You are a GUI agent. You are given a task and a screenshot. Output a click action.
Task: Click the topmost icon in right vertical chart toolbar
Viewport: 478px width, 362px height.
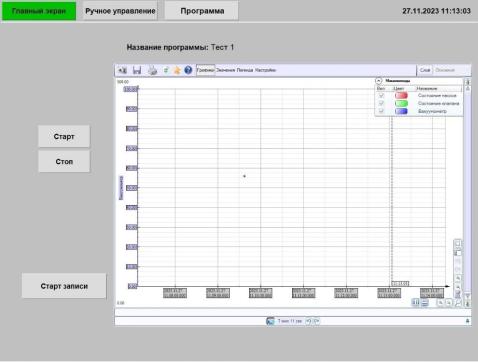coord(458,243)
